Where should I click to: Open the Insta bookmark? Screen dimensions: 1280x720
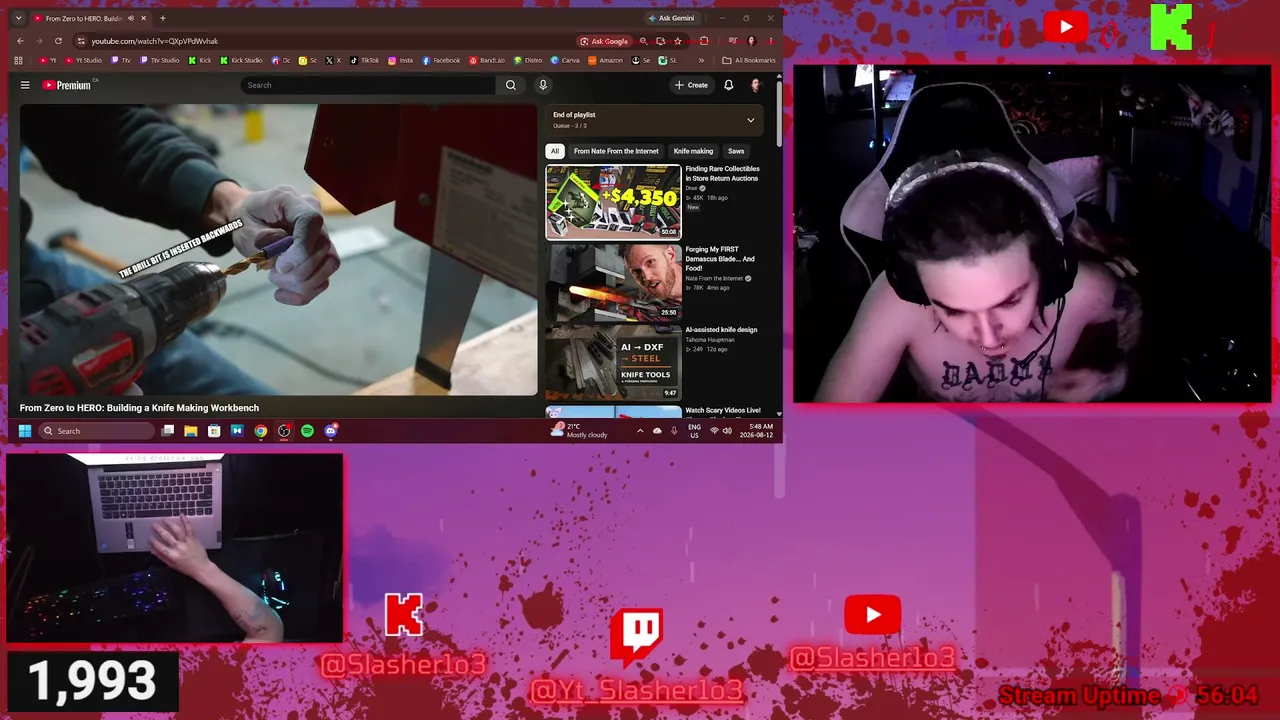point(401,60)
